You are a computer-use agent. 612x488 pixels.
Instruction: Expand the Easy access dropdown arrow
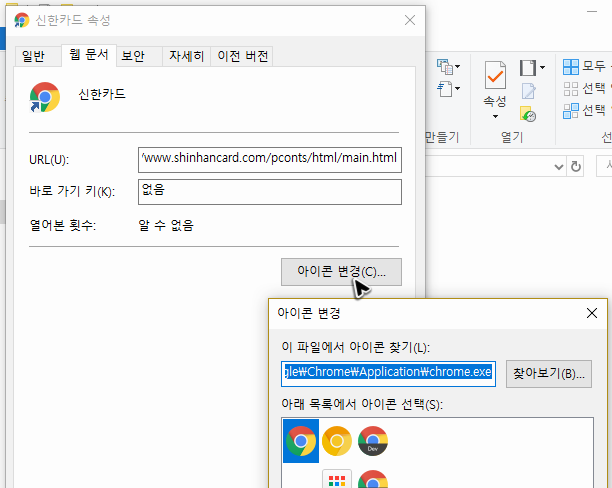point(457,89)
